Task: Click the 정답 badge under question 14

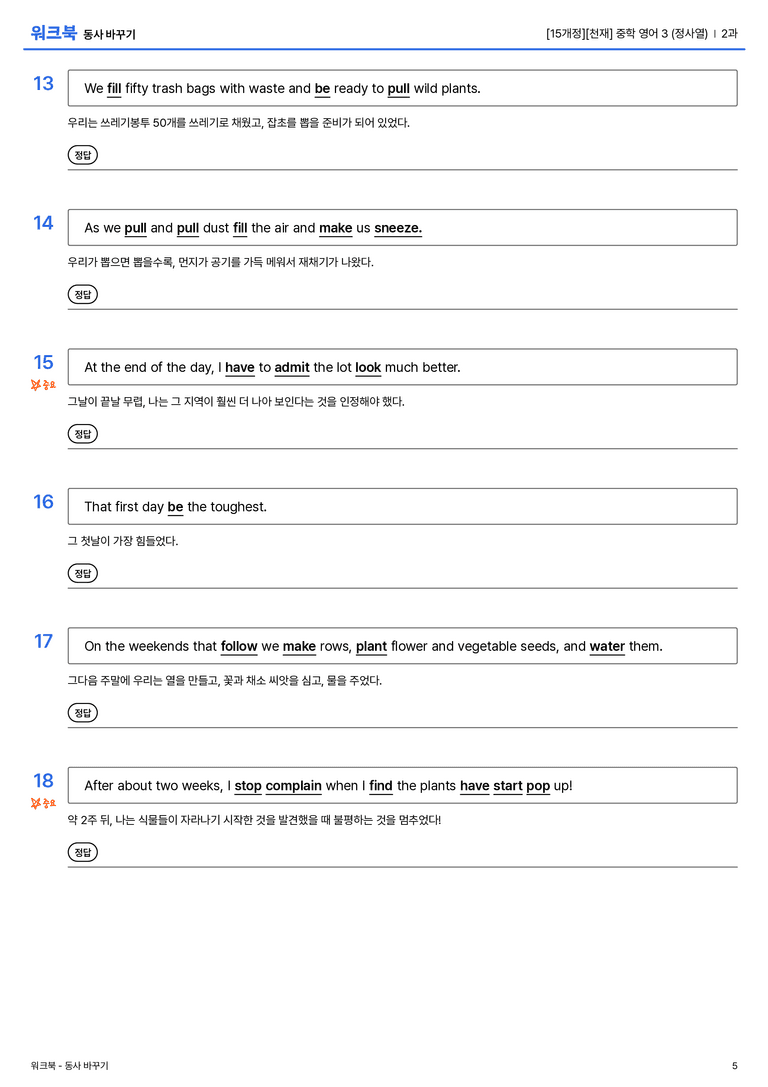Action: pos(82,295)
